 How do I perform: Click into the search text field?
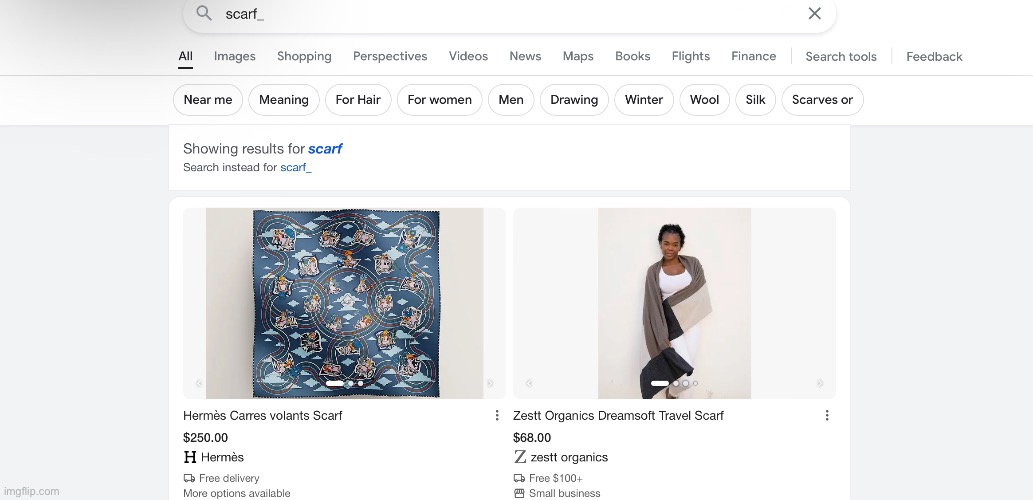click(500, 14)
